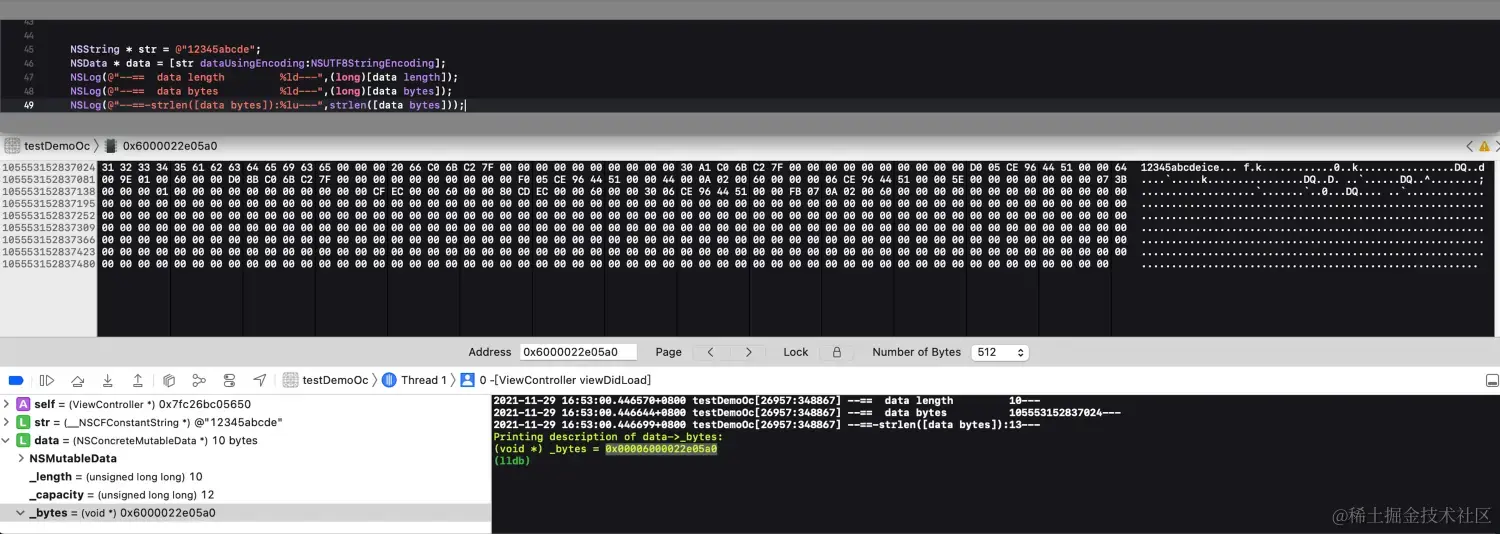Screen dimensions: 1500x534
Task: Click the Step Into debug icon
Action: [108, 380]
